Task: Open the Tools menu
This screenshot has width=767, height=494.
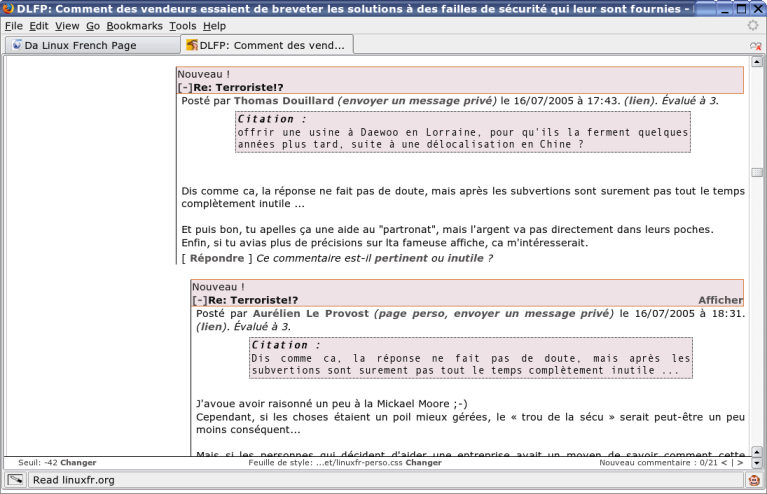Action: 182,26
